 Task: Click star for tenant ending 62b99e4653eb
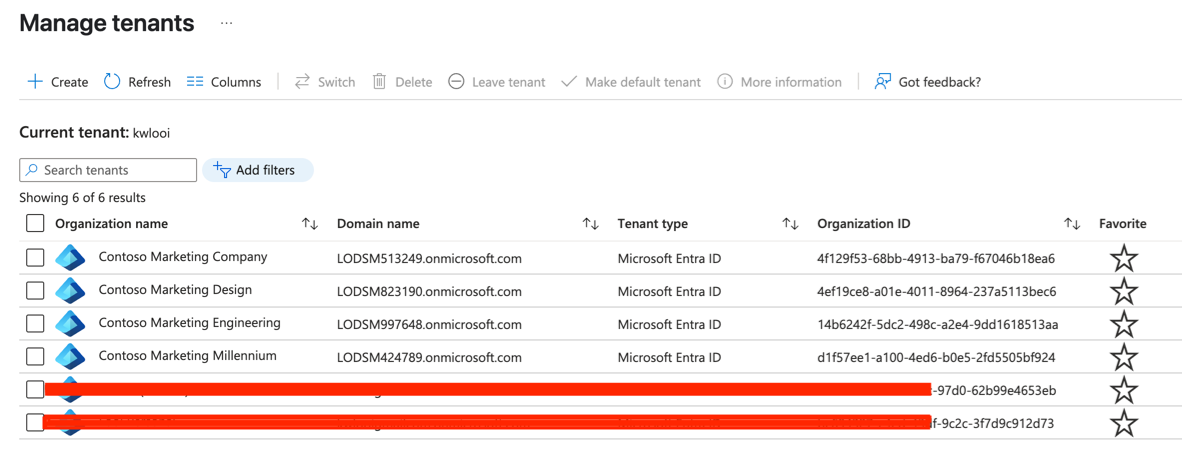tap(1124, 390)
